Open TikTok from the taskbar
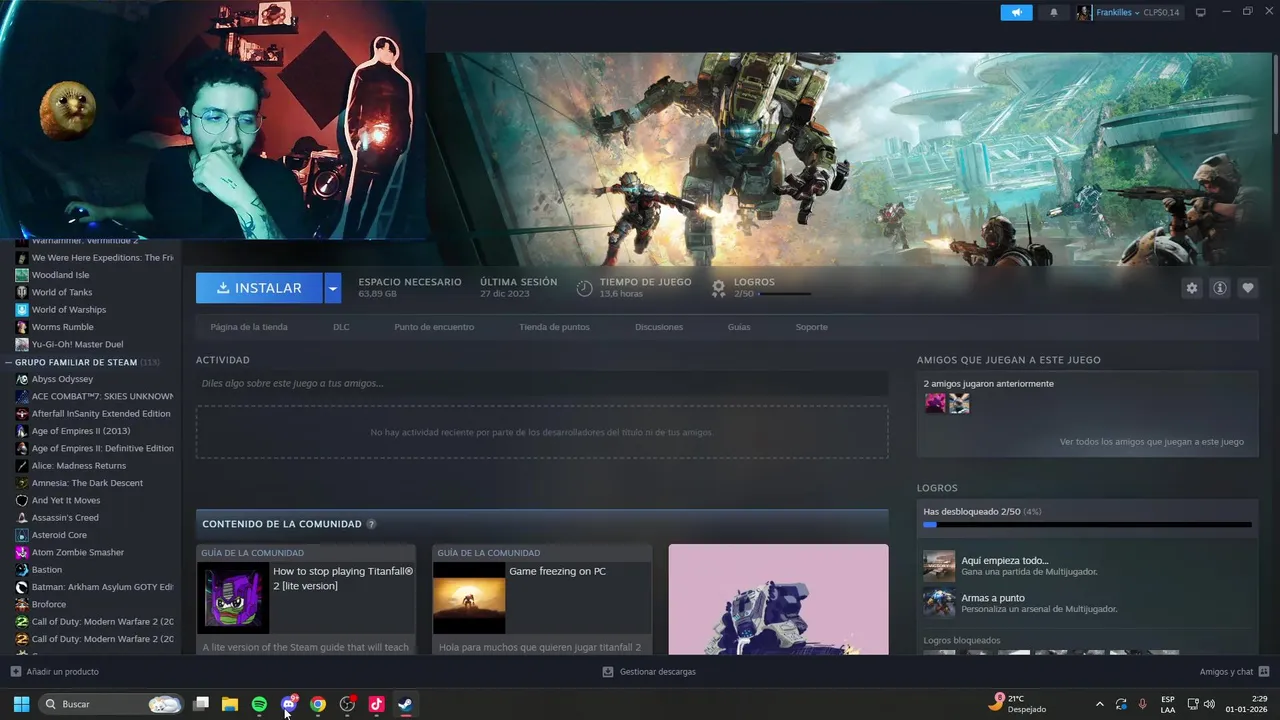The width and height of the screenshot is (1280, 720). [x=376, y=704]
